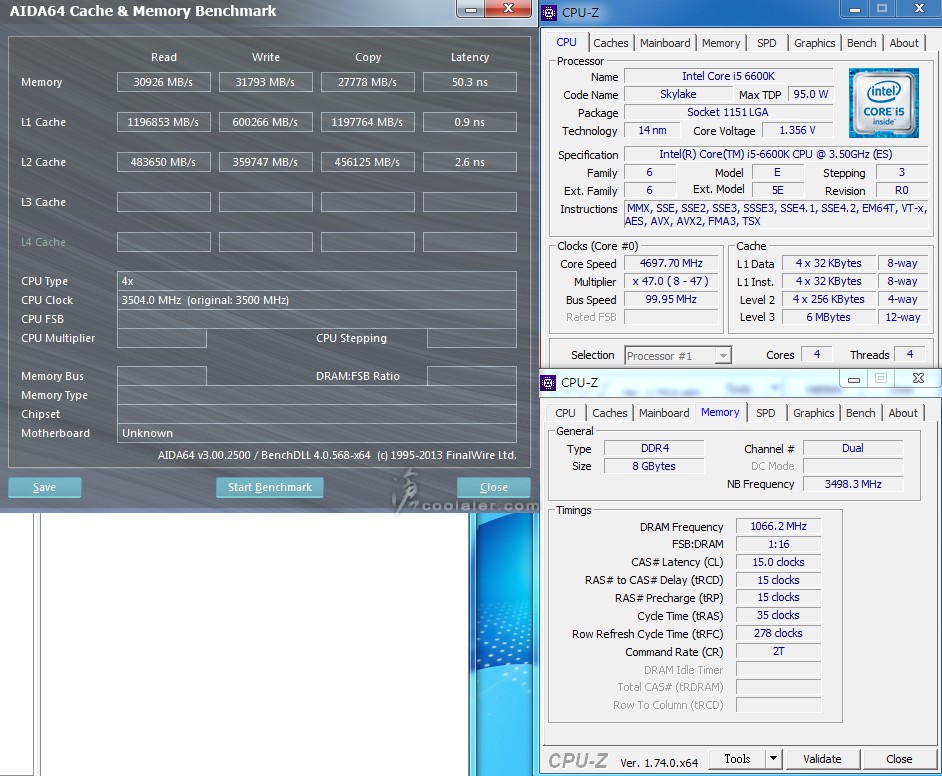Screen dimensions: 942x776
Task: Click the Close button in AIDA64 window
Action: (x=493, y=487)
